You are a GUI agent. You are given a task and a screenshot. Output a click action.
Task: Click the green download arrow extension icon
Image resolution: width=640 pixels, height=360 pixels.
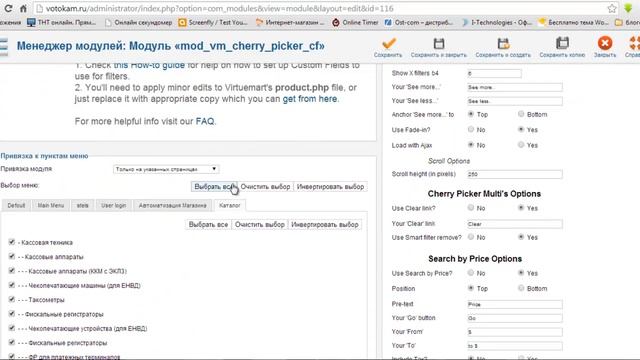pos(628,8)
